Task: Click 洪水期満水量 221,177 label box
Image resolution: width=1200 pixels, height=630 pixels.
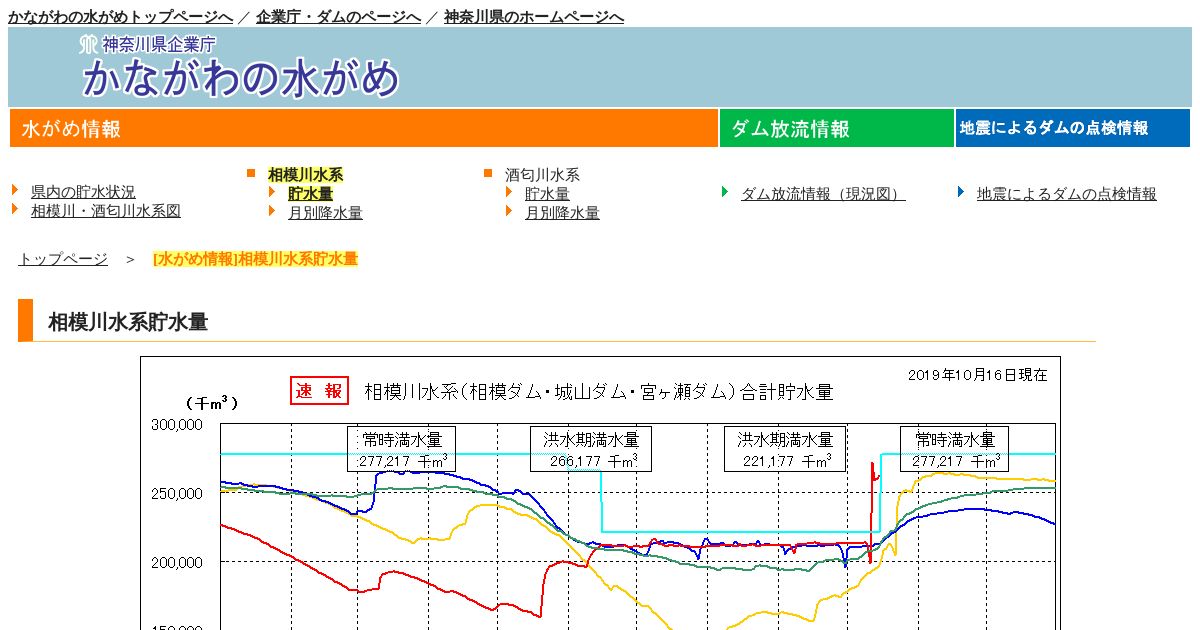Action: tap(785, 450)
